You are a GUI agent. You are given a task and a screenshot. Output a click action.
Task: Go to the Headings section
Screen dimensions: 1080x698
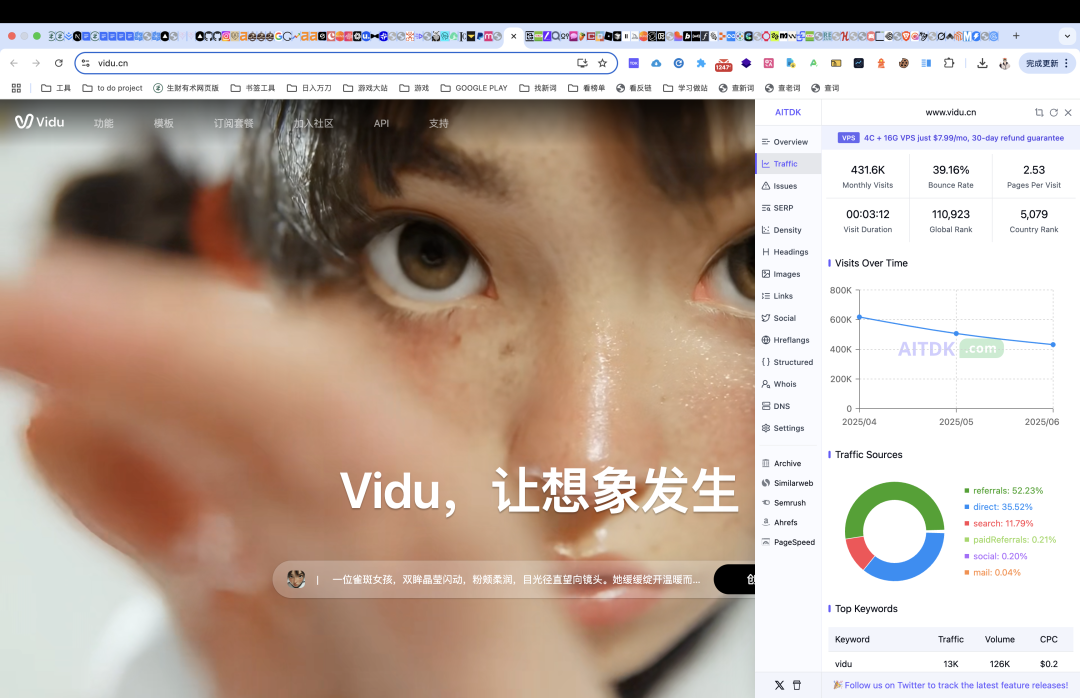tap(785, 252)
